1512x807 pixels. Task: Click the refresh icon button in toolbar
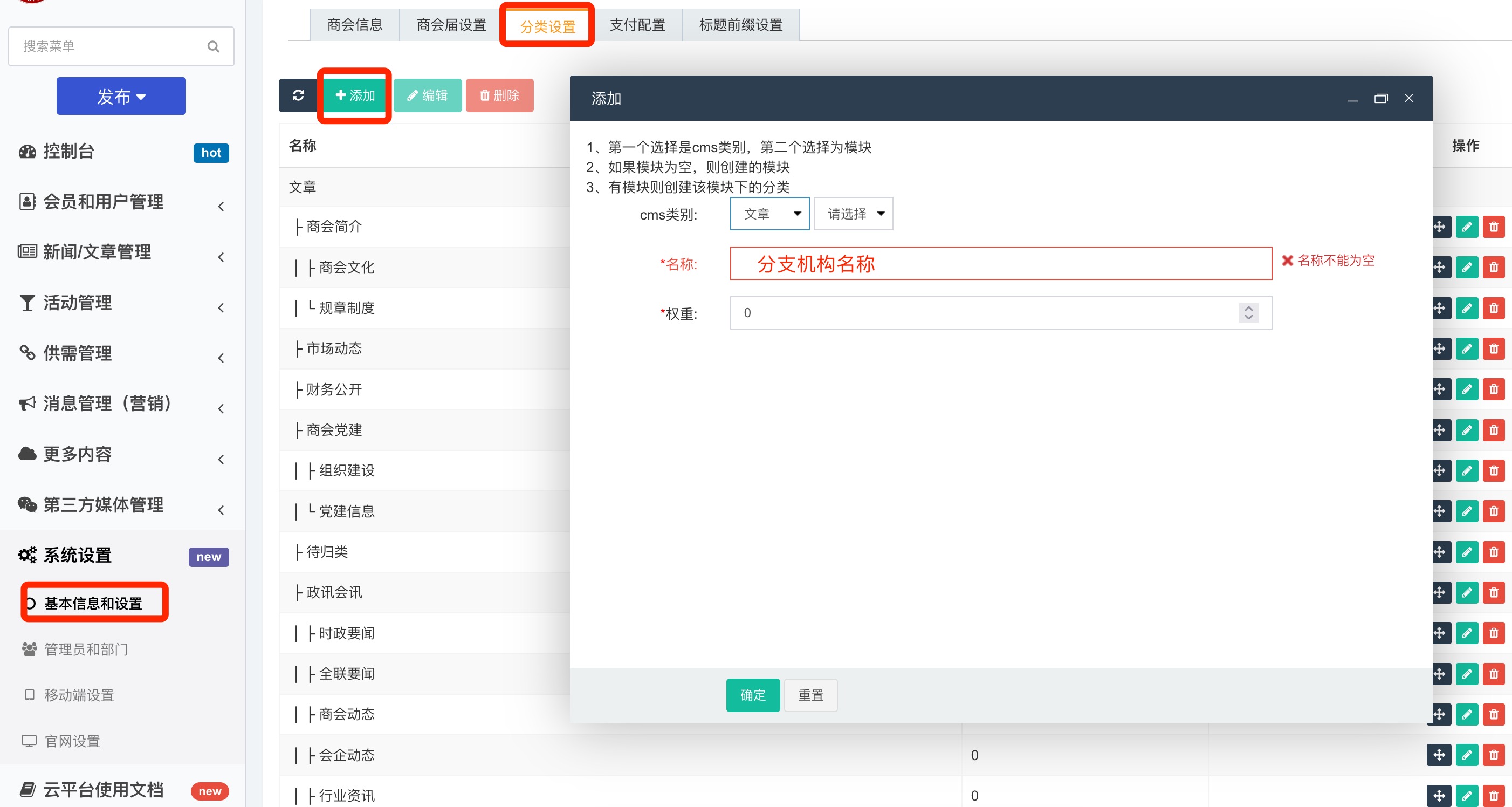click(x=298, y=95)
